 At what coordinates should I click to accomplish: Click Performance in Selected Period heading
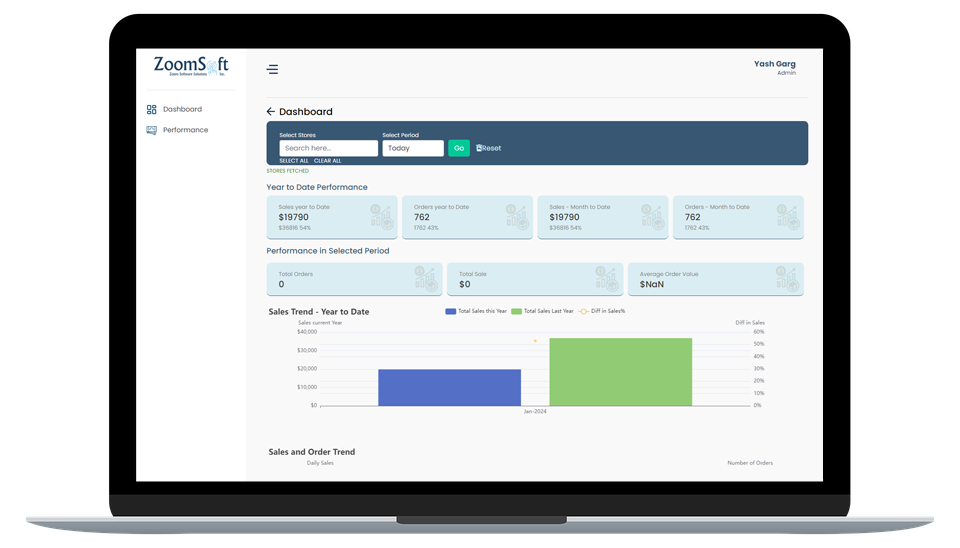click(x=328, y=251)
